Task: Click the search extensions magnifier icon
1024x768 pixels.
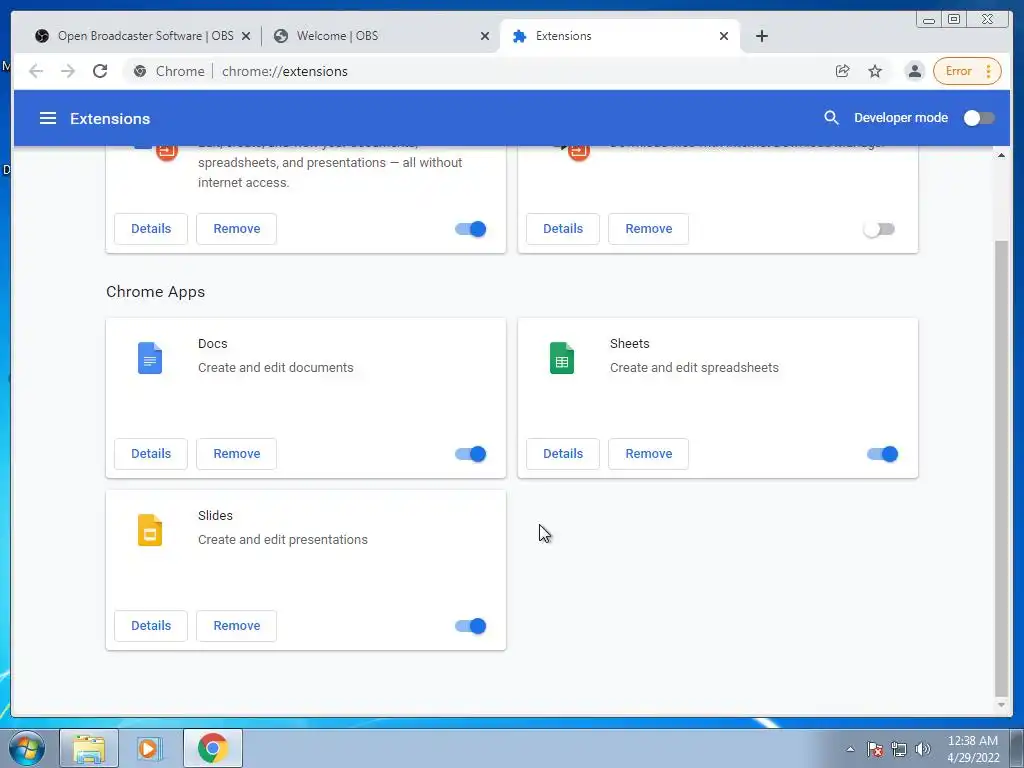Action: 831,118
